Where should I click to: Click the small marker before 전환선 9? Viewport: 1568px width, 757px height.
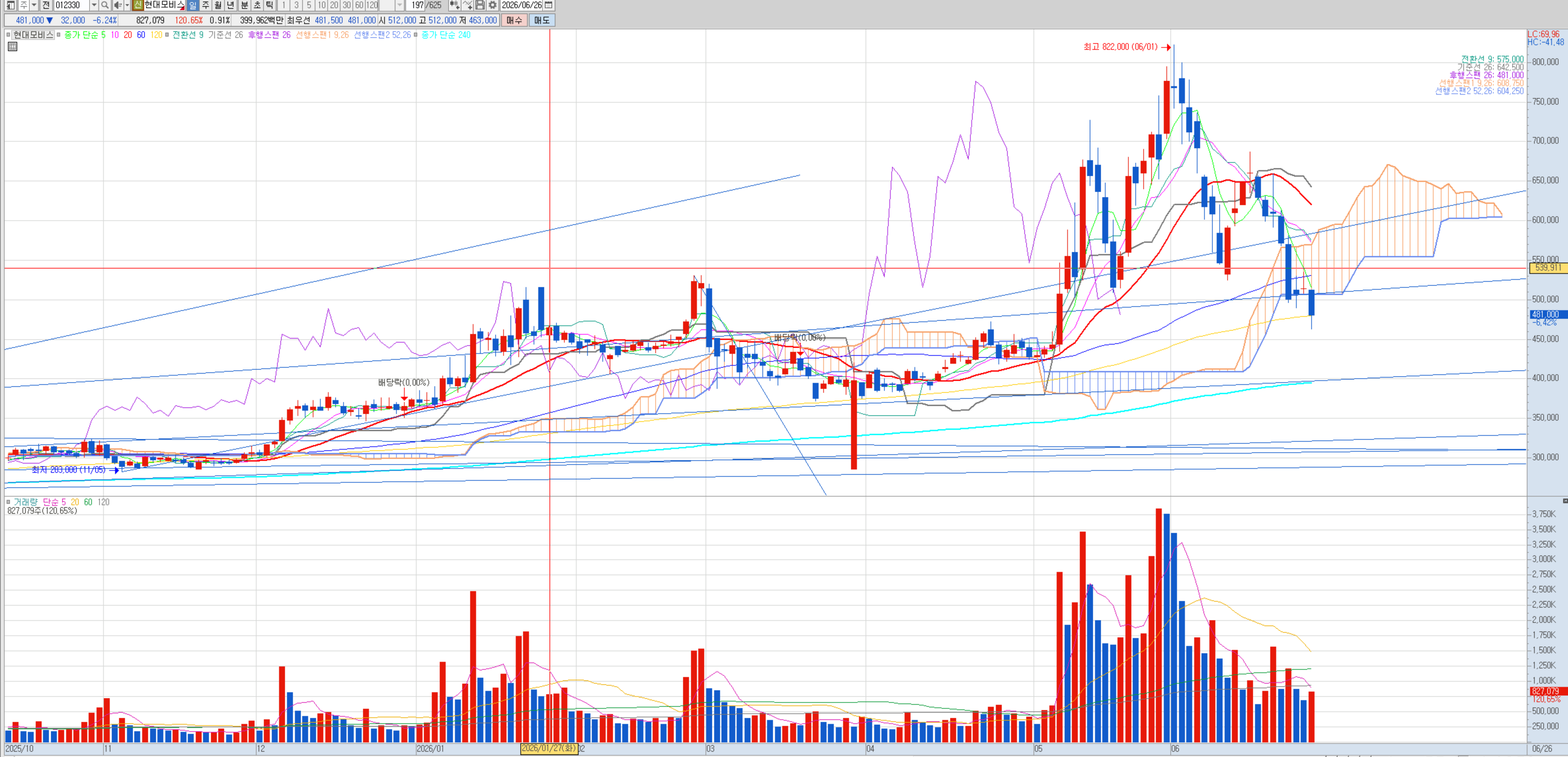coord(167,35)
